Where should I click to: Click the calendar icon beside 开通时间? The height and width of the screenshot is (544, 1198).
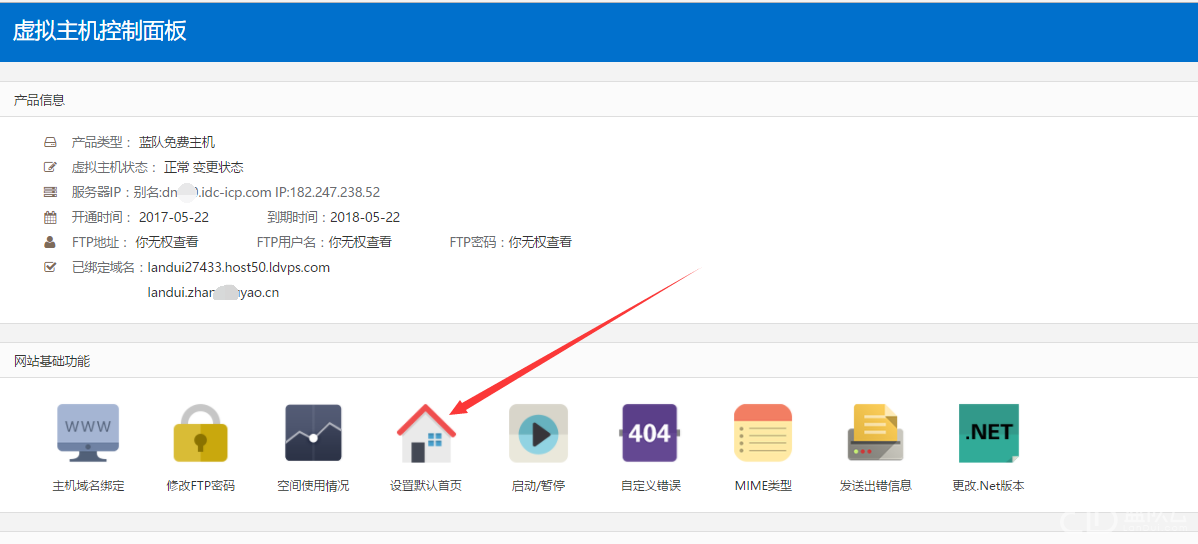click(x=50, y=217)
